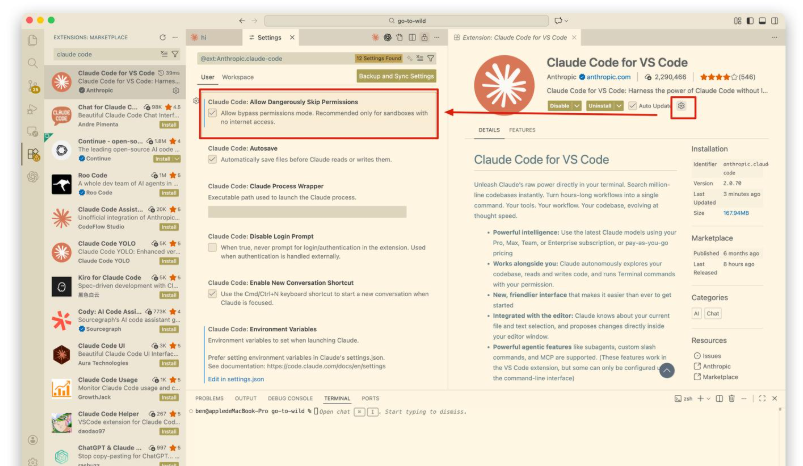This screenshot has height=466, width=803.
Task: Open manage gear on Claude Code list item
Action: (x=176, y=91)
